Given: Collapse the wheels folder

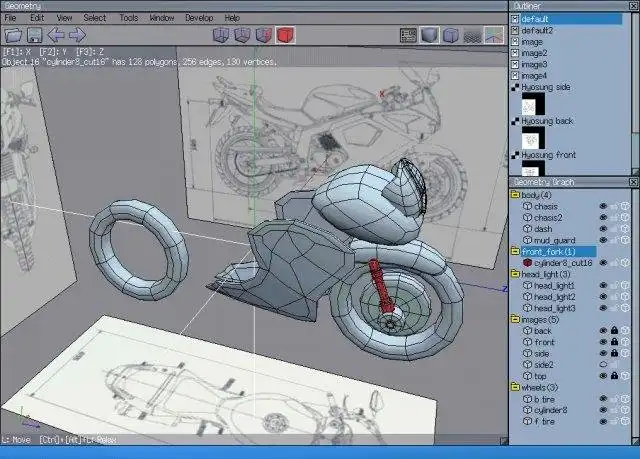Looking at the screenshot, I should (x=516, y=387).
